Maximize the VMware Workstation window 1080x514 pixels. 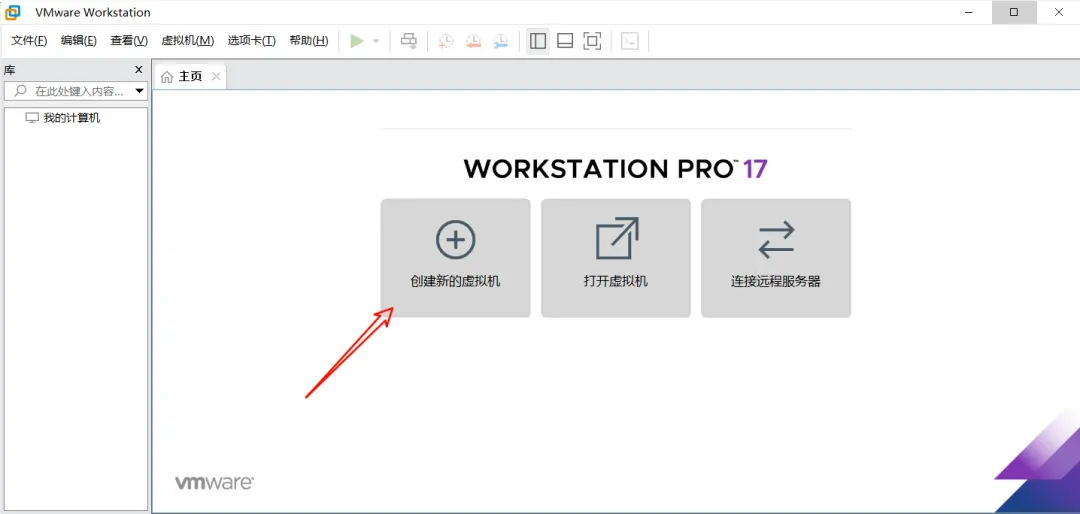point(1014,12)
